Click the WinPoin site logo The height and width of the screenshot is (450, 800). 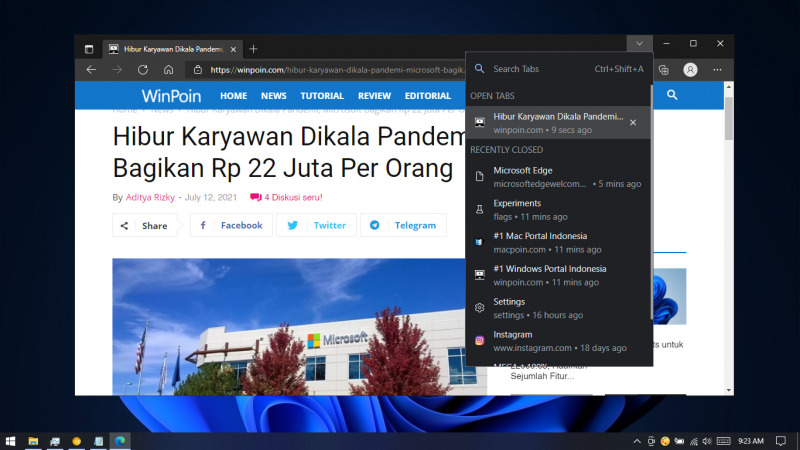coord(171,95)
